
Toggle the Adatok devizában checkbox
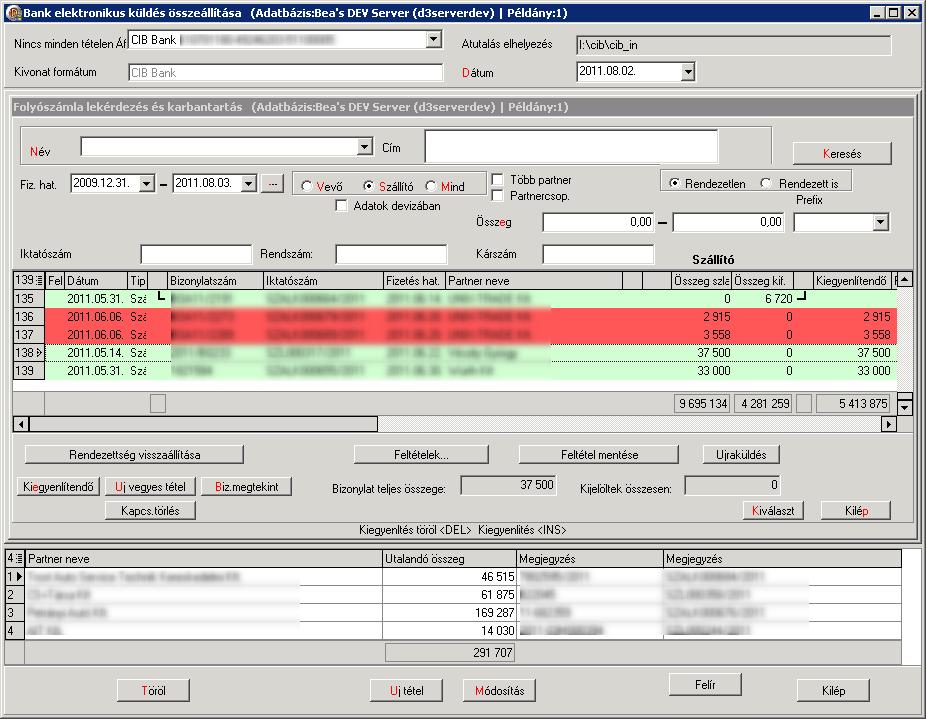pyautogui.click(x=341, y=206)
